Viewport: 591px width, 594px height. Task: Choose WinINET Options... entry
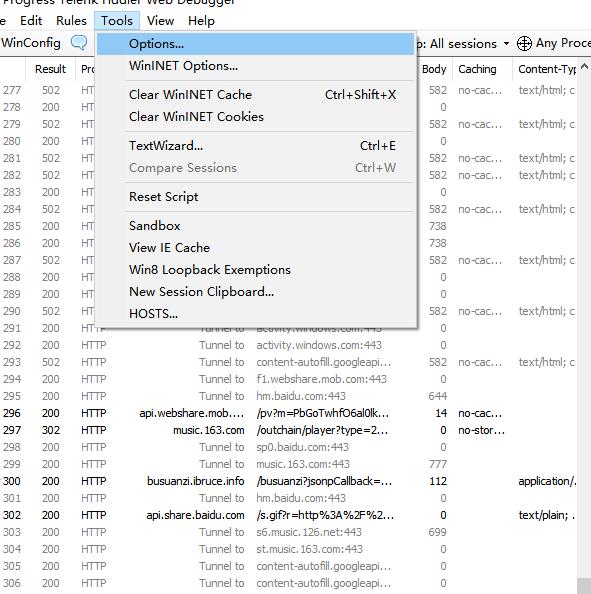coord(256,66)
